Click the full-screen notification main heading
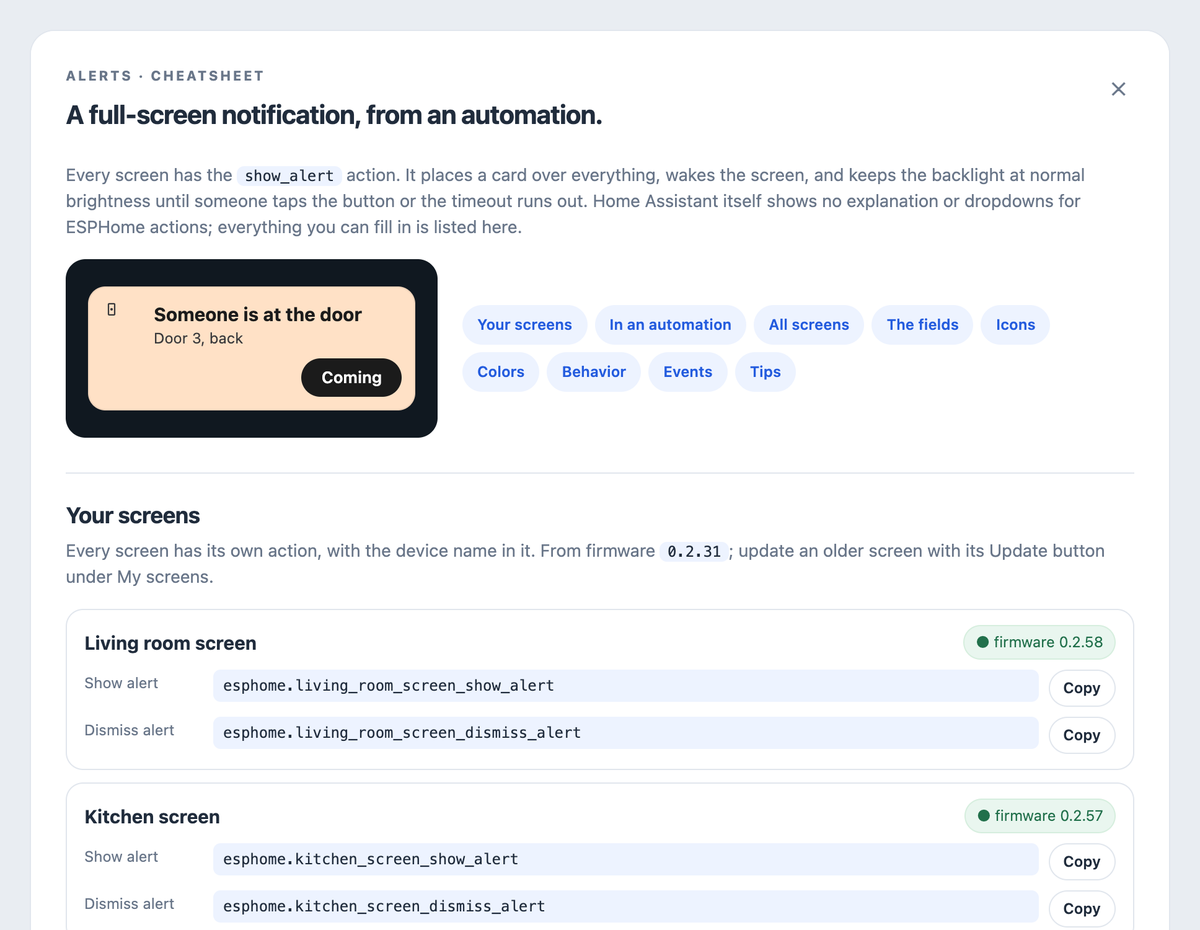Screen dimensions: 1200x930 click(334, 115)
